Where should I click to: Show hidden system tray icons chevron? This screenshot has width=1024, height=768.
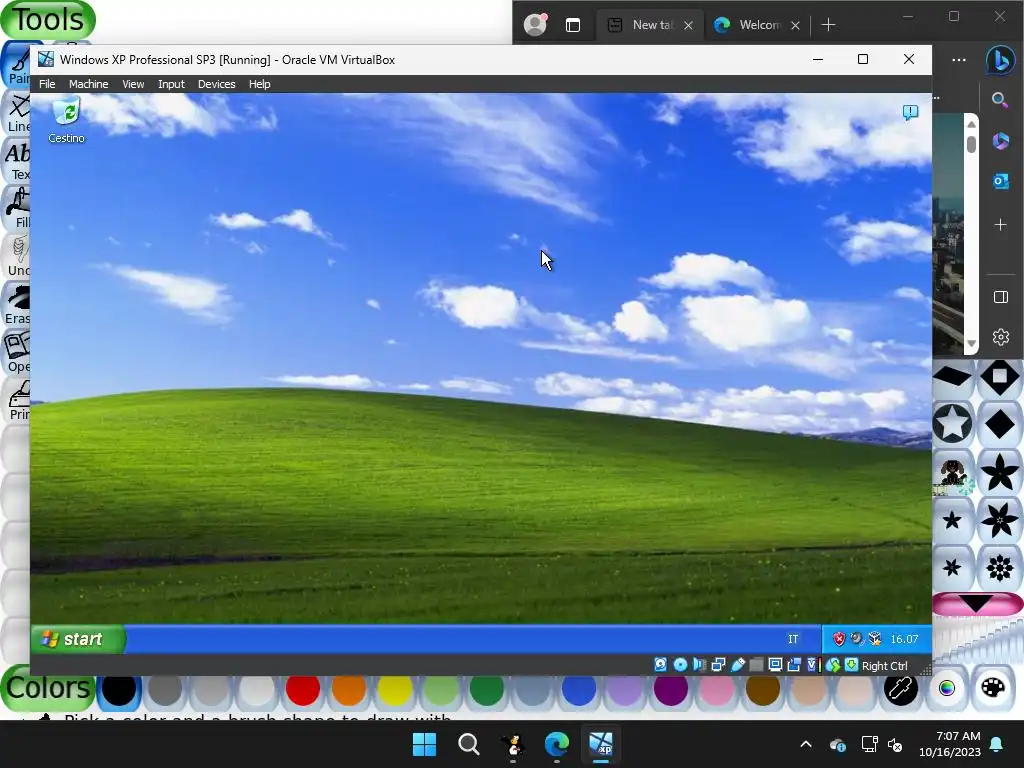[806, 744]
